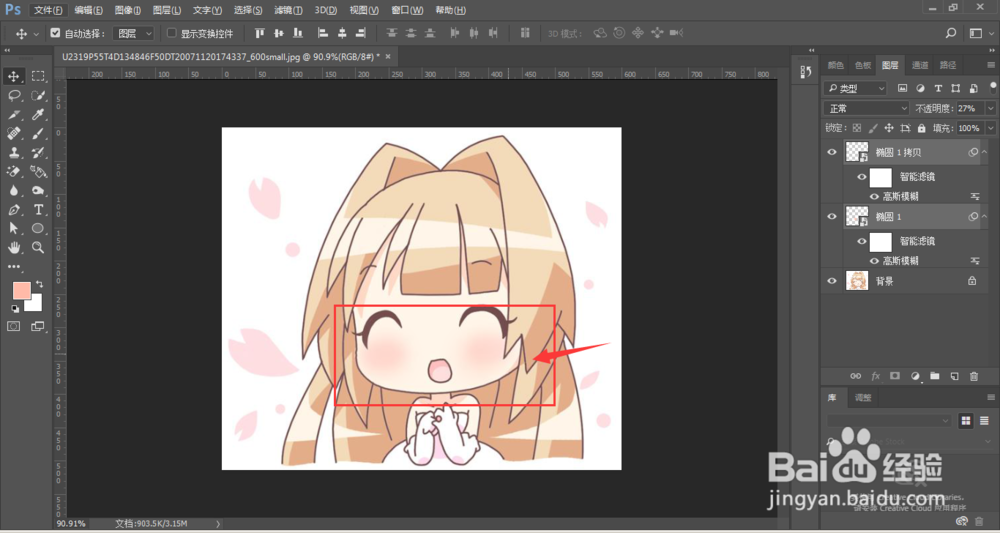1000x533 pixels.
Task: Switch to the 路径 tab
Action: (x=948, y=64)
